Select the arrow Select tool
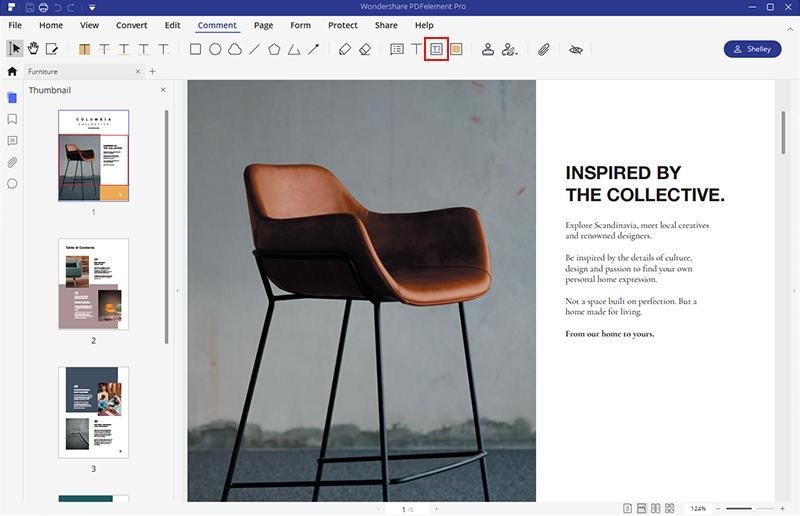800x516 pixels. pos(15,49)
